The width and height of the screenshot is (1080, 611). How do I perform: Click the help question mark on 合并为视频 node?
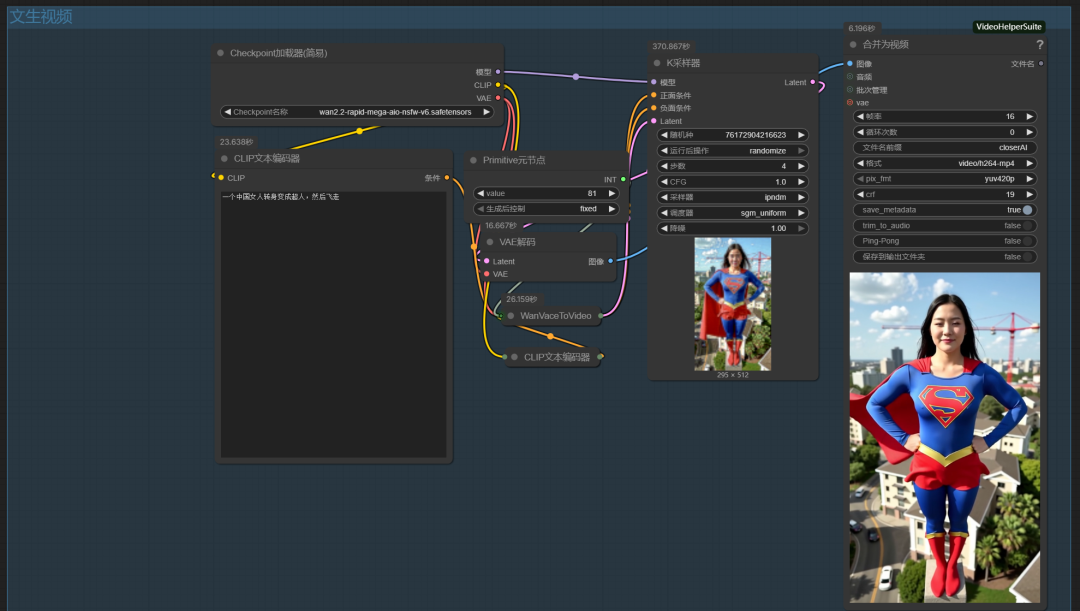[x=1039, y=45]
